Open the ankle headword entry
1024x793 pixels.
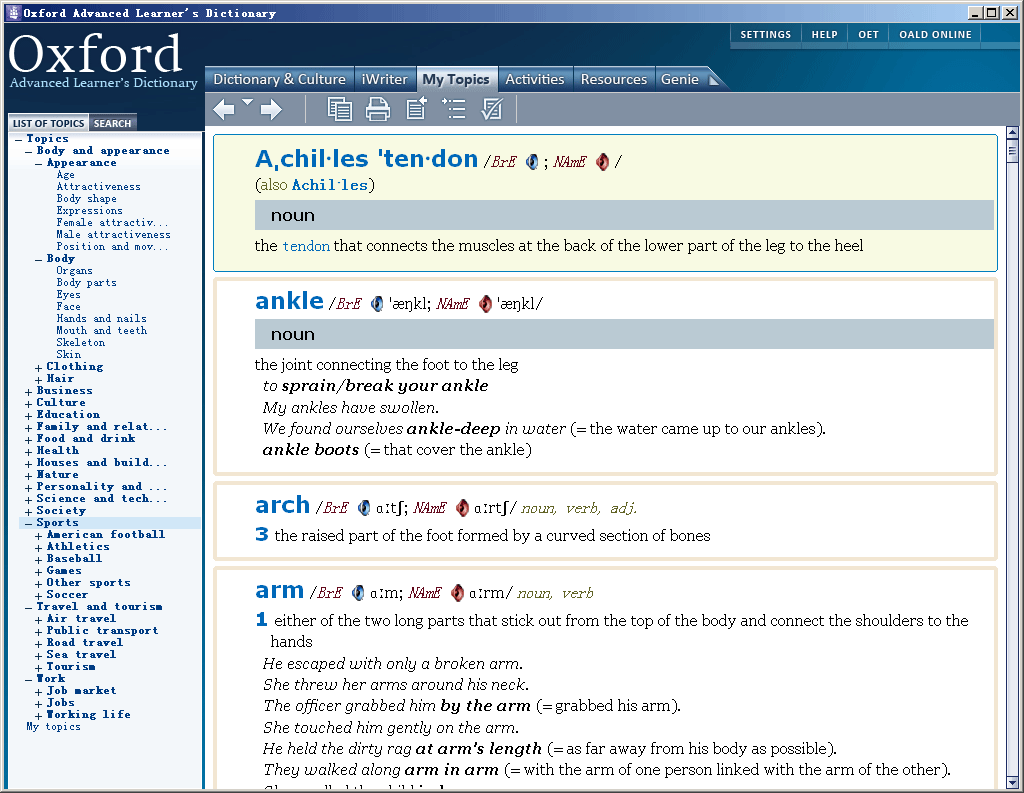pos(289,300)
